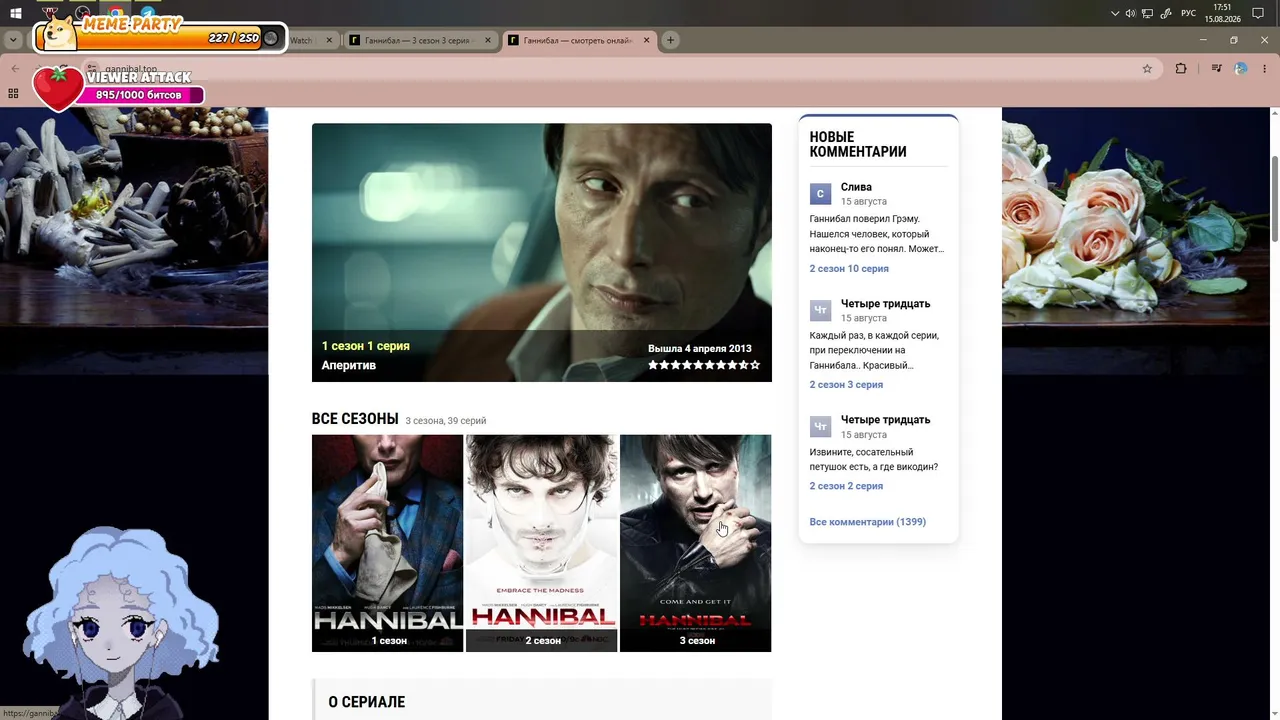This screenshot has height=720, width=1280.
Task: Open the volume control in the tray
Action: click(1131, 13)
